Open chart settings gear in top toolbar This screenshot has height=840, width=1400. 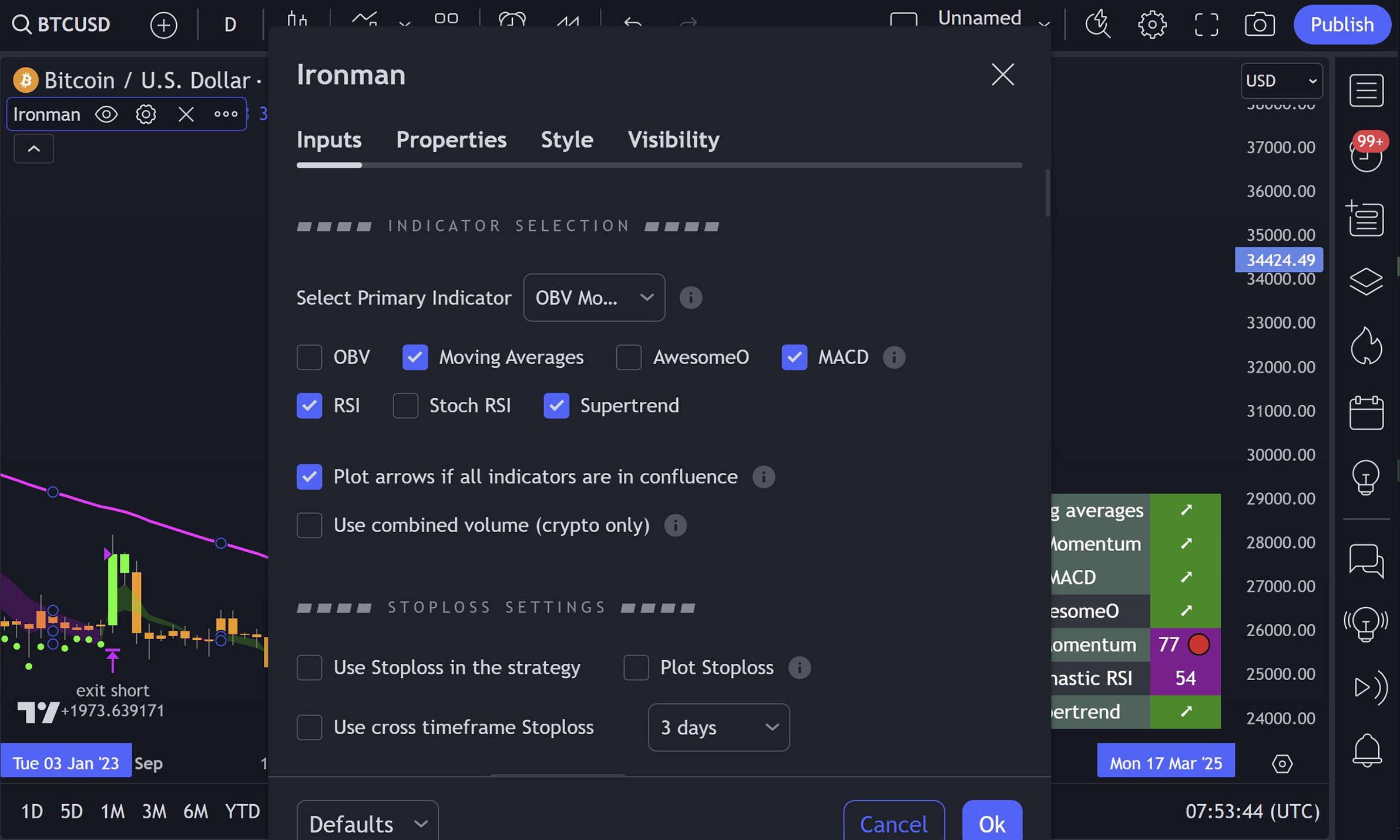pos(1151,25)
